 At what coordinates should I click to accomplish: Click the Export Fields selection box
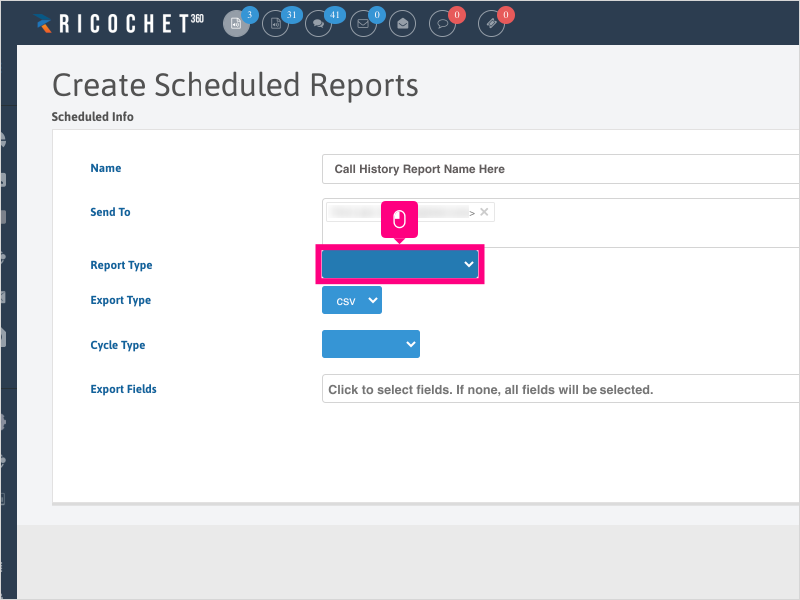[x=561, y=389]
